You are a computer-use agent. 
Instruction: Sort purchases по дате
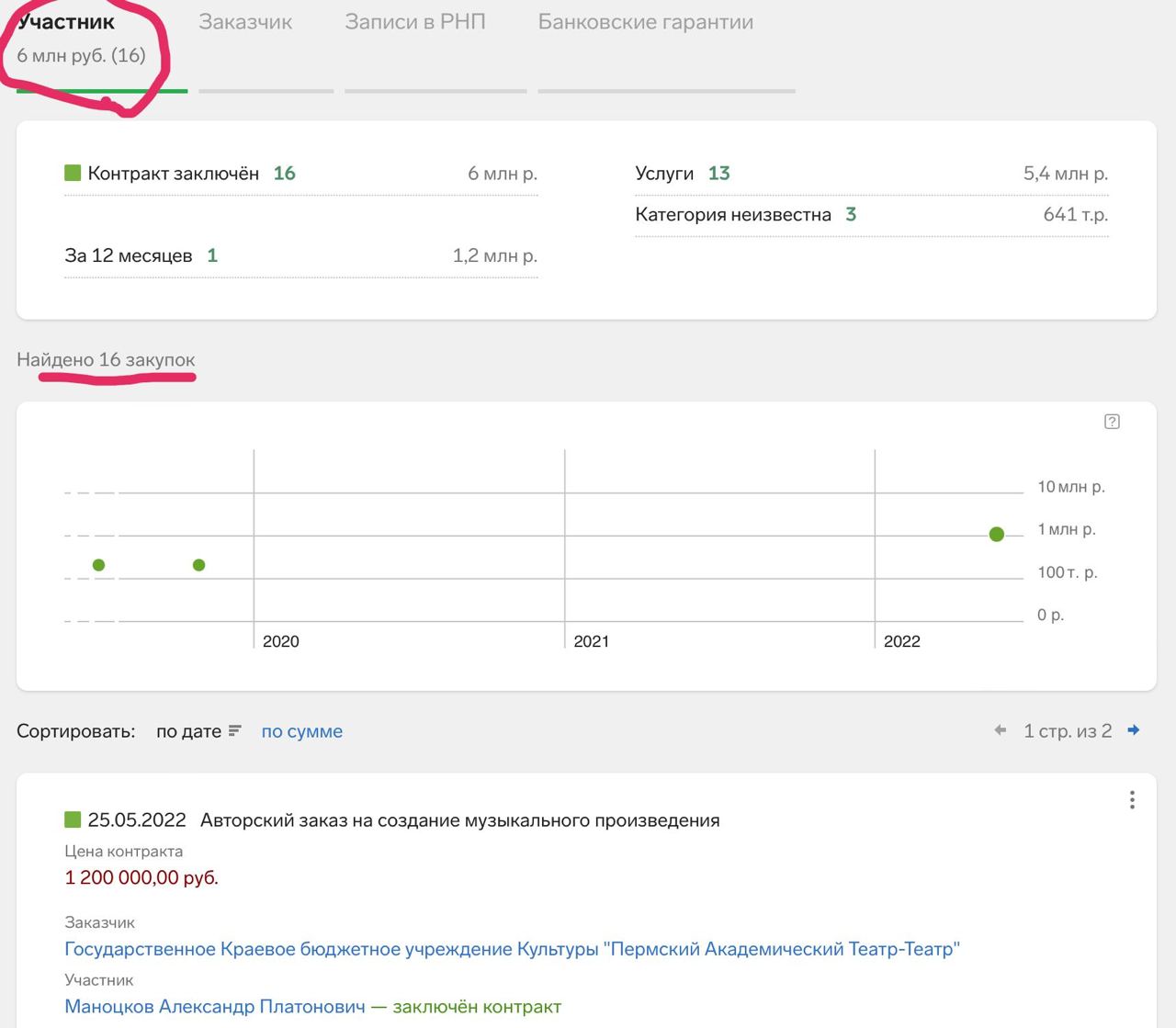[x=188, y=731]
